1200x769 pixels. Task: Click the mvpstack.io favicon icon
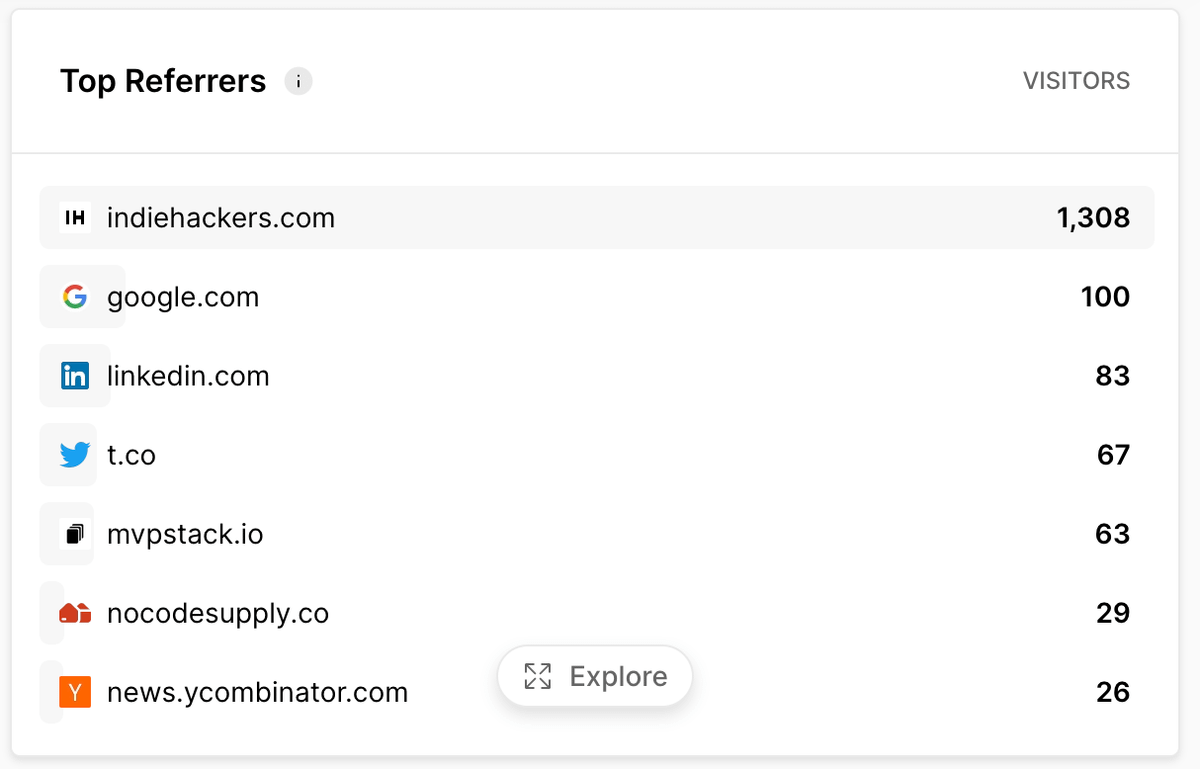(x=75, y=534)
